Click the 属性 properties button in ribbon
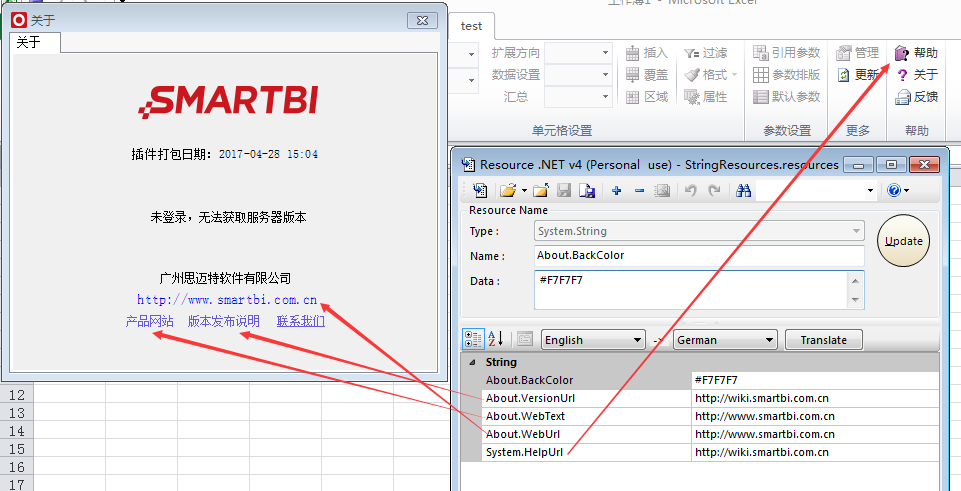The image size is (961, 491). (705, 97)
